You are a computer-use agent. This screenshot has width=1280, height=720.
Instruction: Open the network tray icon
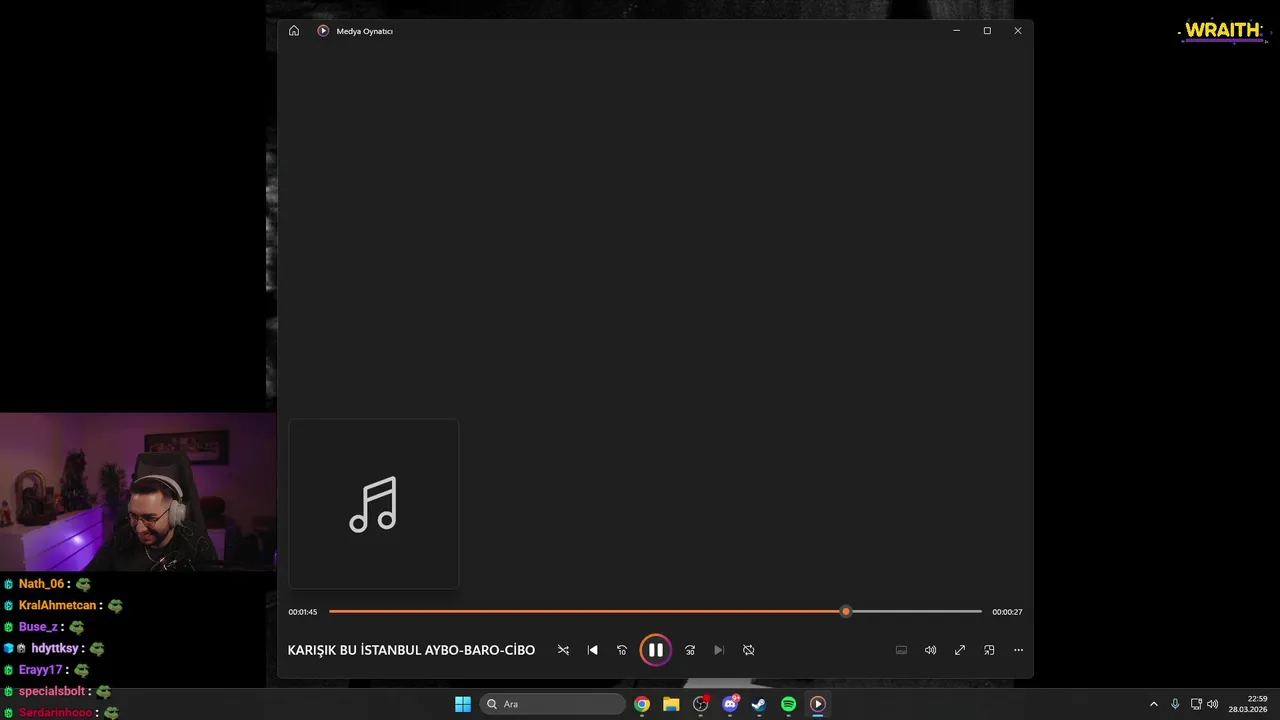coord(1196,704)
